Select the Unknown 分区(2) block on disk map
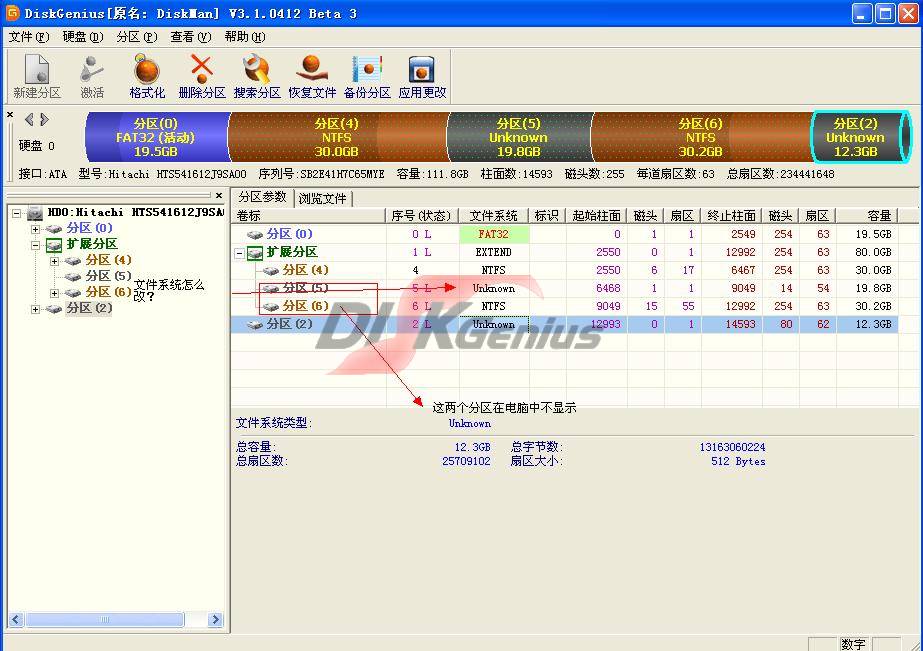The width and height of the screenshot is (923, 651). click(861, 137)
